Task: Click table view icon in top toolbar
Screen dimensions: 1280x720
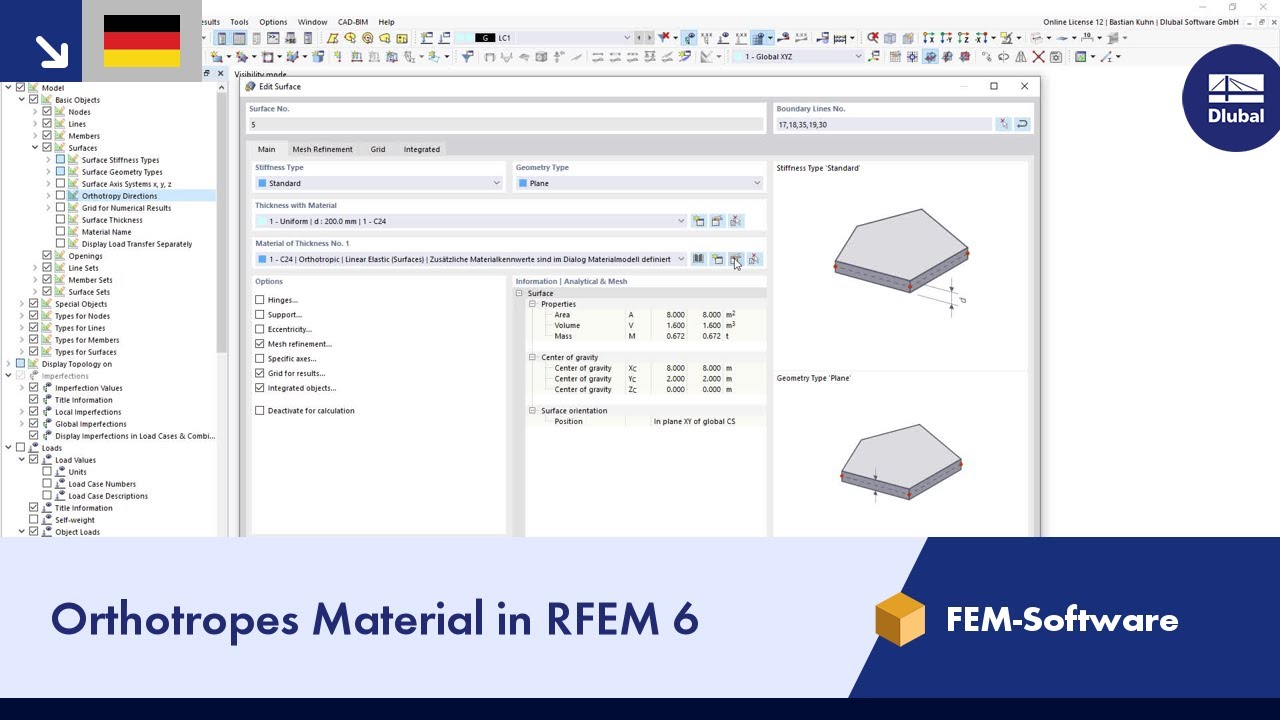Action: coord(239,38)
